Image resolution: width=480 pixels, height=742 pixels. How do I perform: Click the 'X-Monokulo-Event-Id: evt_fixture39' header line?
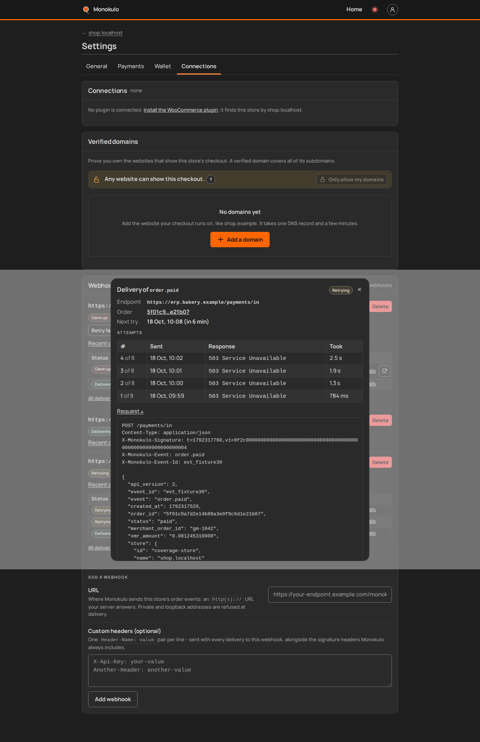tap(172, 462)
